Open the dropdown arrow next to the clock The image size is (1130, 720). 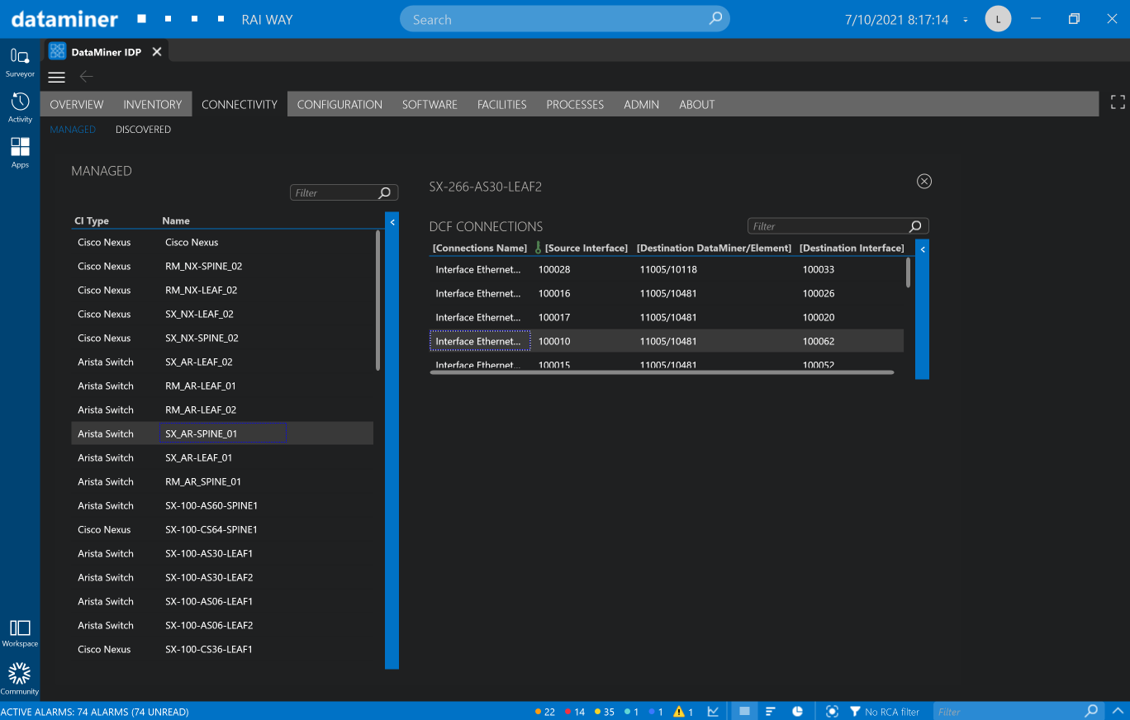coord(965,20)
